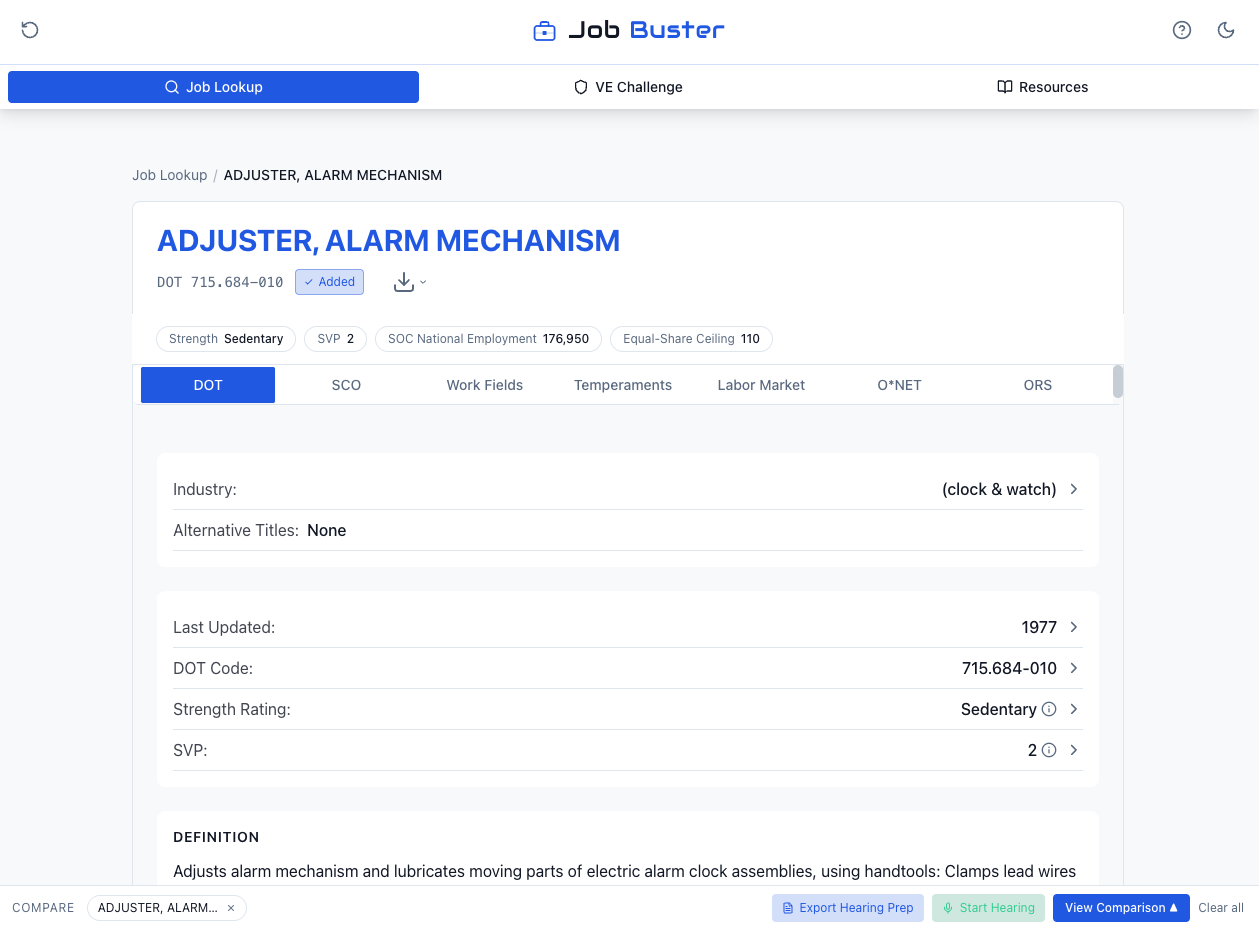Click the SVP 2 chip

(336, 339)
